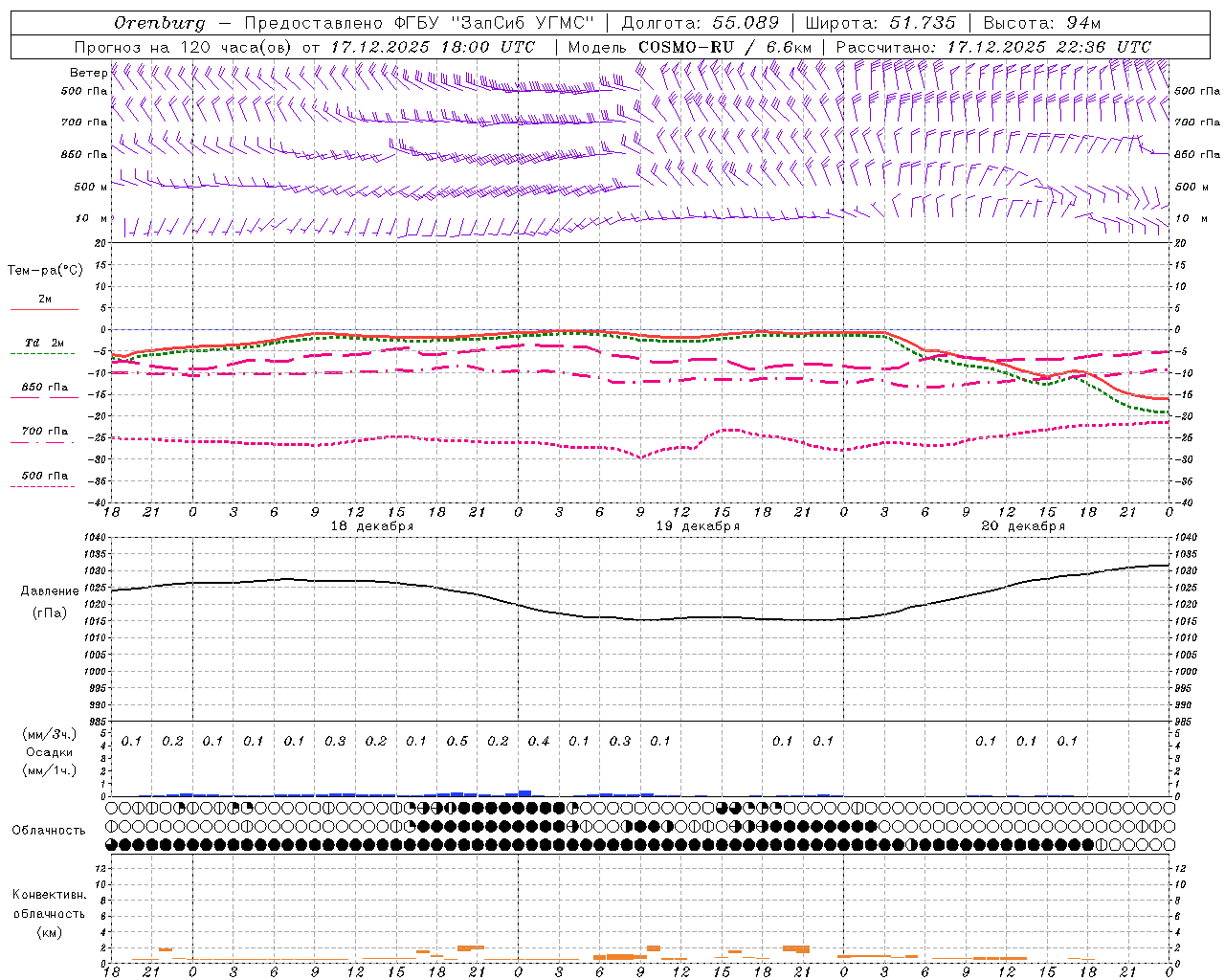Screen dimensions: 1225x980
Task: Click the "700 гПа" temperature legend entry
Action: click(x=44, y=431)
